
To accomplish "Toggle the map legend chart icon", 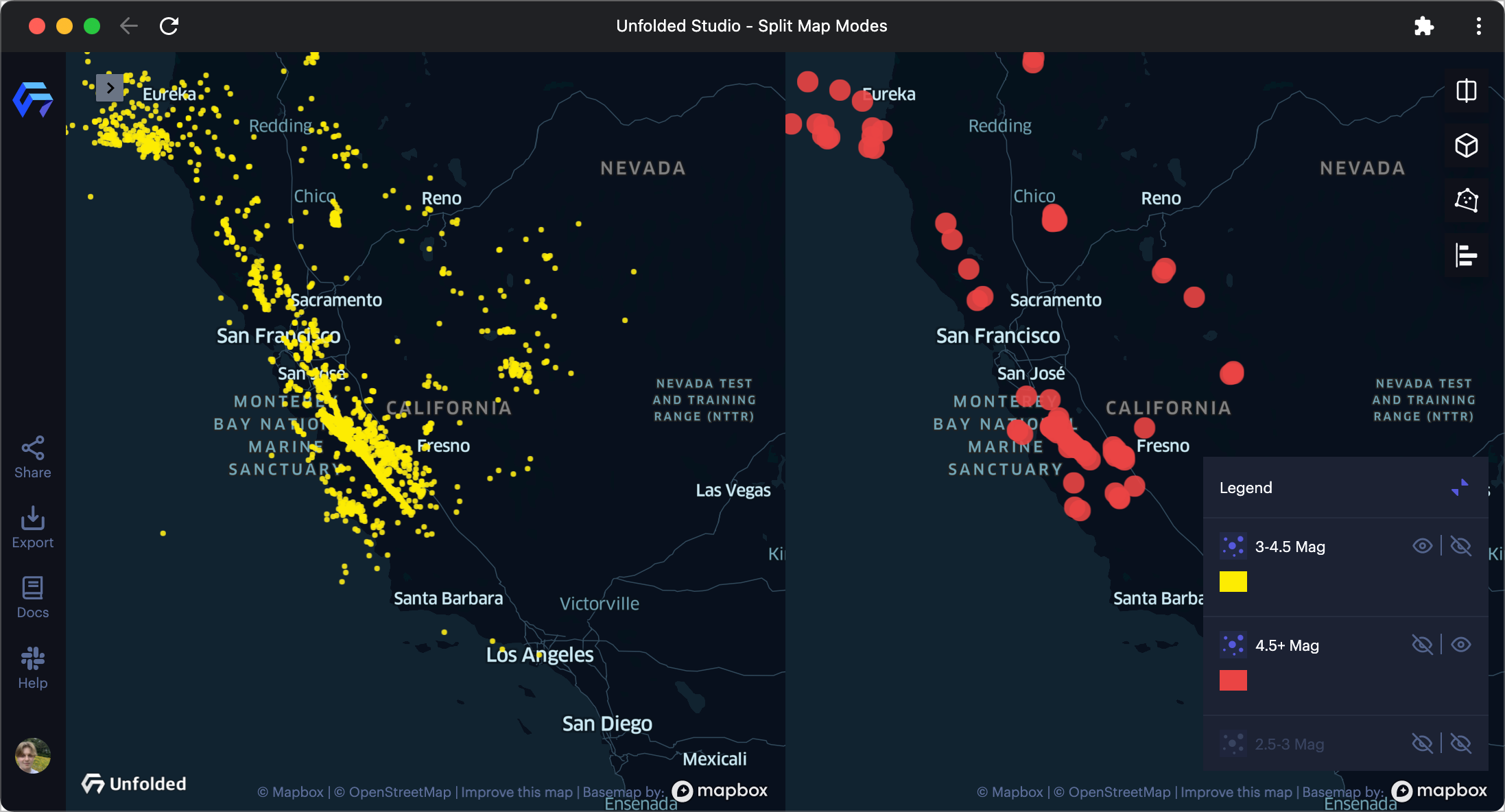I will [x=1466, y=255].
